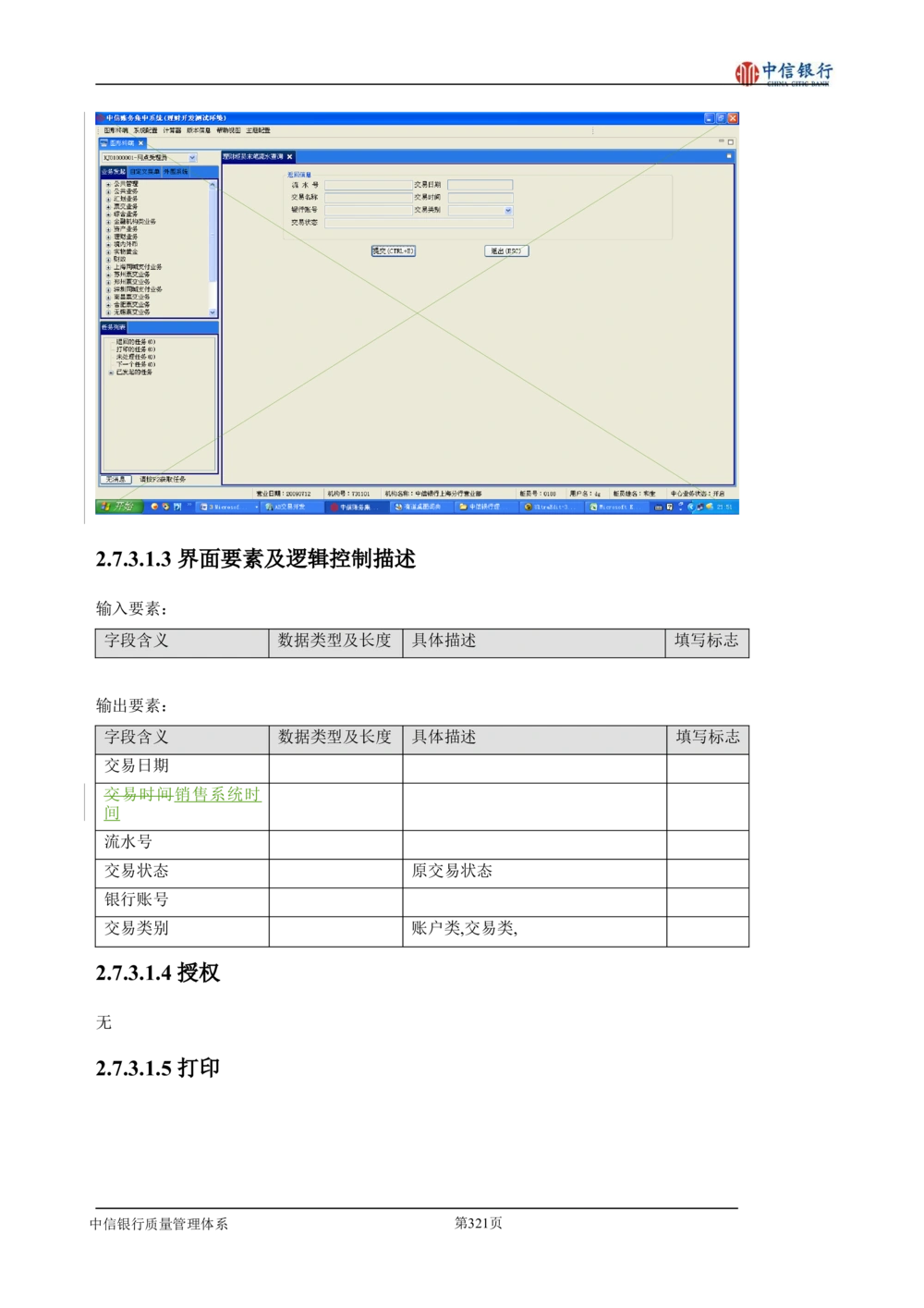Open the 交易类别 dropdown in the form
The height and width of the screenshot is (1308, 924).
pyautogui.click(x=507, y=211)
